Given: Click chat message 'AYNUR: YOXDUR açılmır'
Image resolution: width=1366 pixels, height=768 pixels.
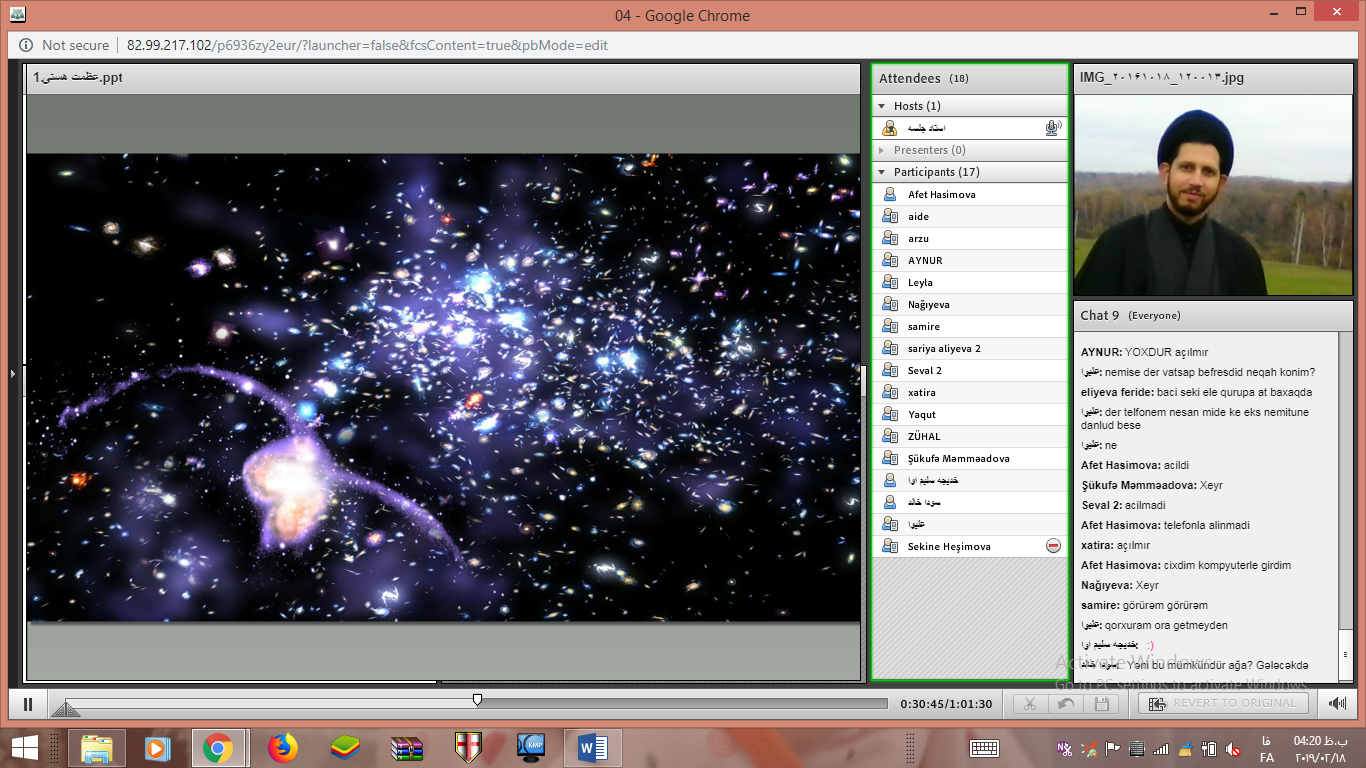Looking at the screenshot, I should (x=1144, y=352).
